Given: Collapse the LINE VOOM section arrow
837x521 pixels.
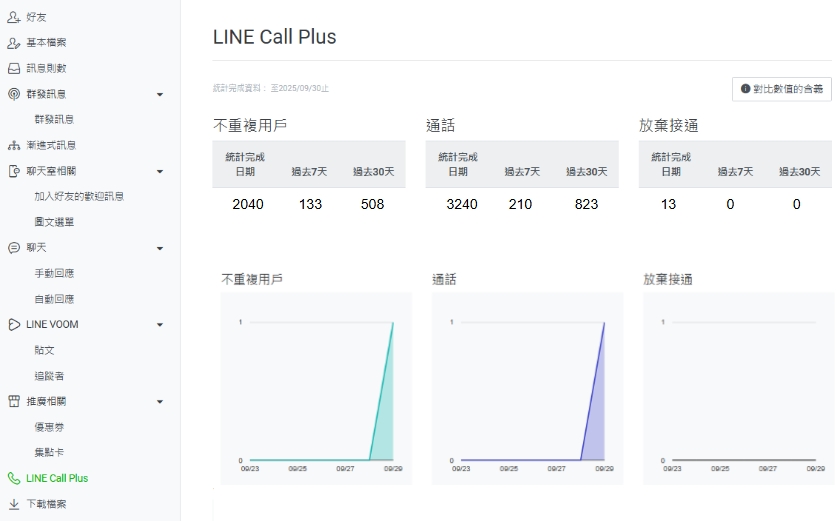Looking at the screenshot, I should 160,325.
